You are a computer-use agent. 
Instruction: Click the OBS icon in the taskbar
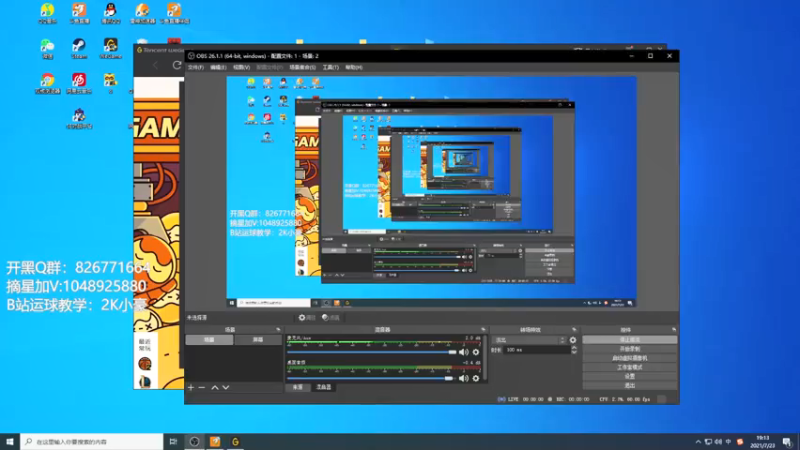pyautogui.click(x=194, y=442)
